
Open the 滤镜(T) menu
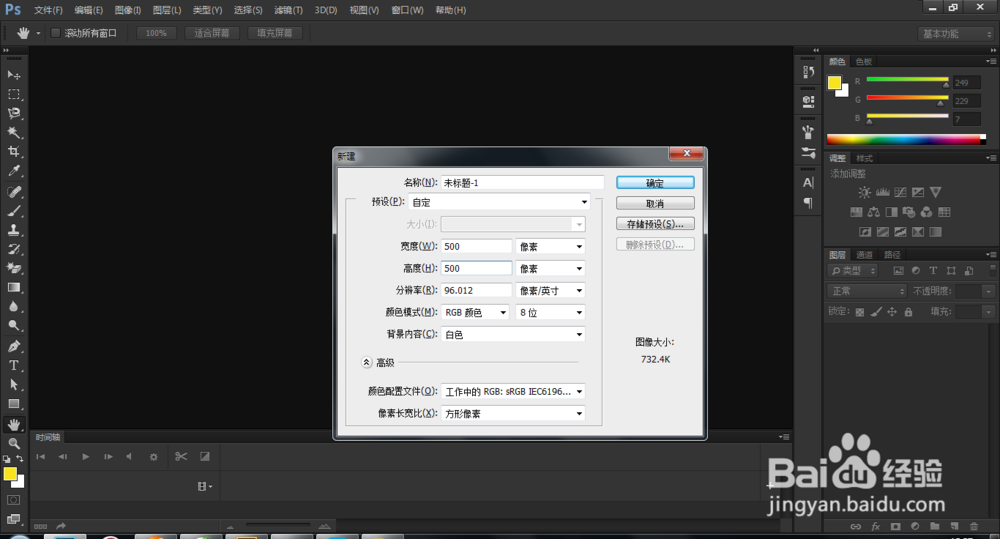tap(288, 10)
